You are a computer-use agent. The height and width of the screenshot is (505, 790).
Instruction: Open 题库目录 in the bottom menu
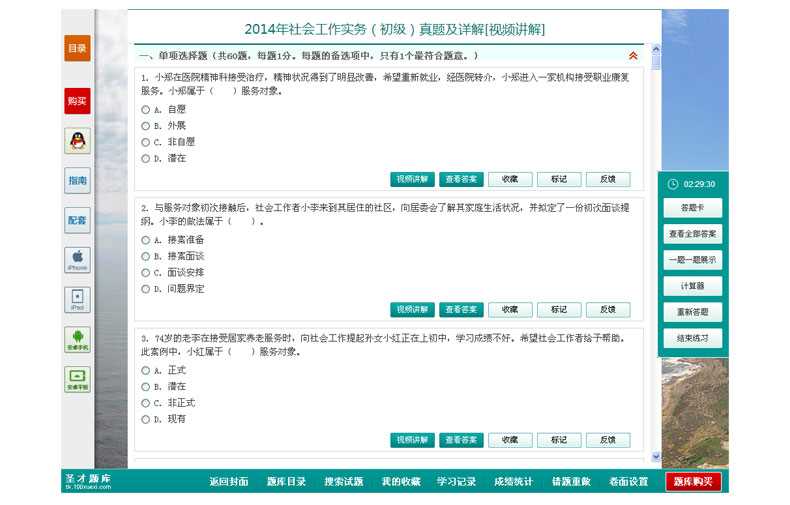[286, 481]
